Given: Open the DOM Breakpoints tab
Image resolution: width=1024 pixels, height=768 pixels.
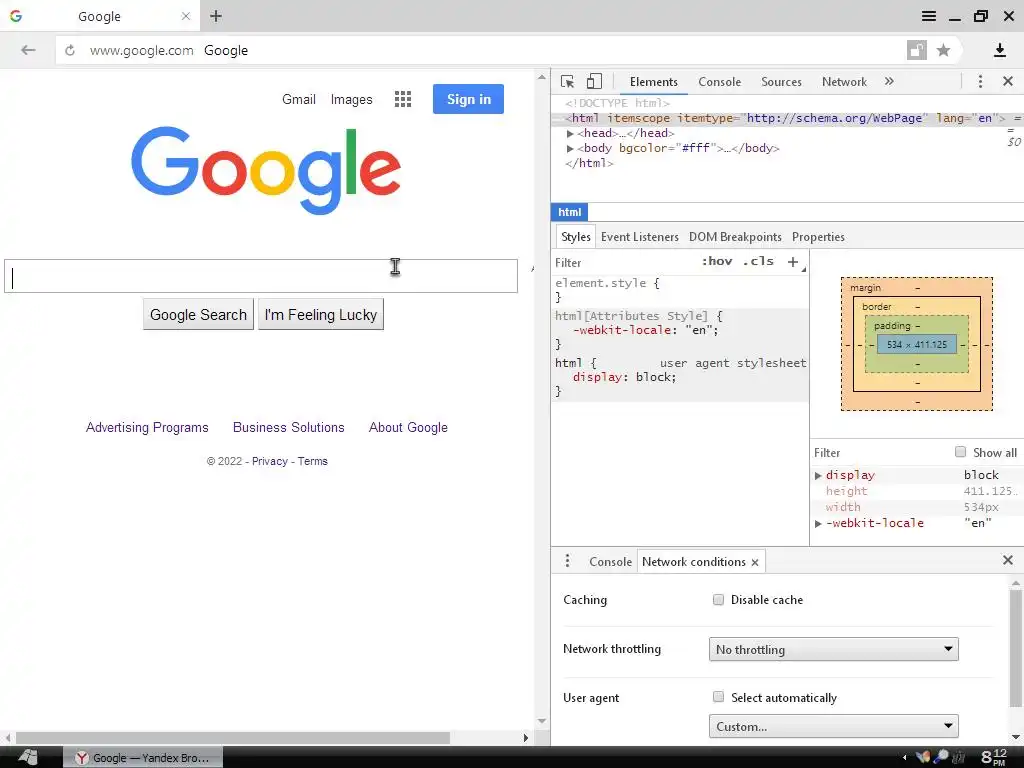Looking at the screenshot, I should point(735,237).
